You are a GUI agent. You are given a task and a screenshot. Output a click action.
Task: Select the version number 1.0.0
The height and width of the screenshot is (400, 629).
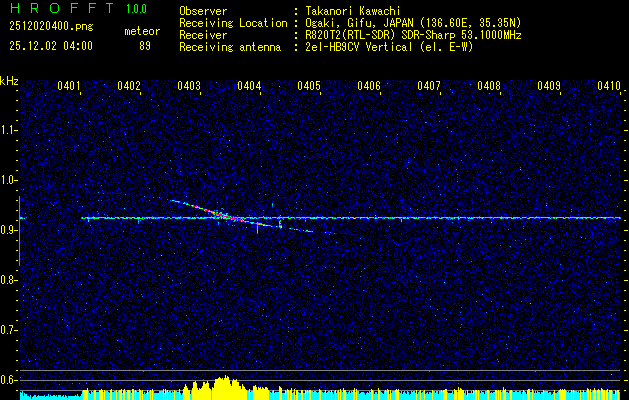coord(136,8)
